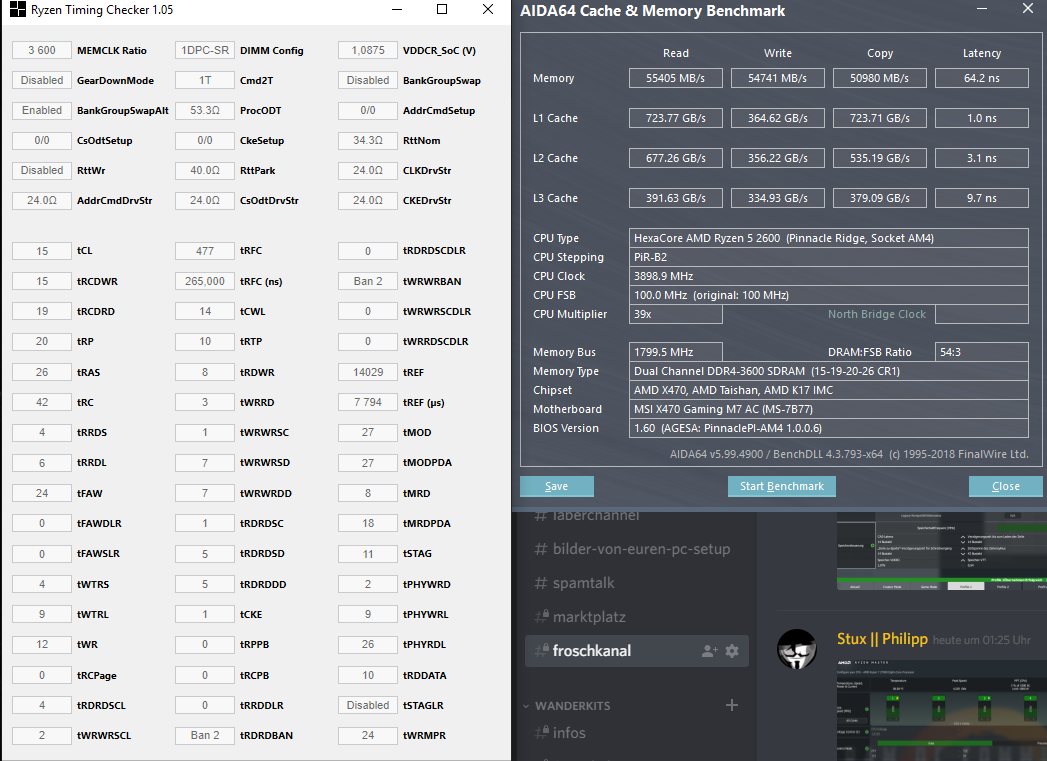
Task: Click the DRAM:FSB Ratio 54:3 field
Action: click(982, 352)
